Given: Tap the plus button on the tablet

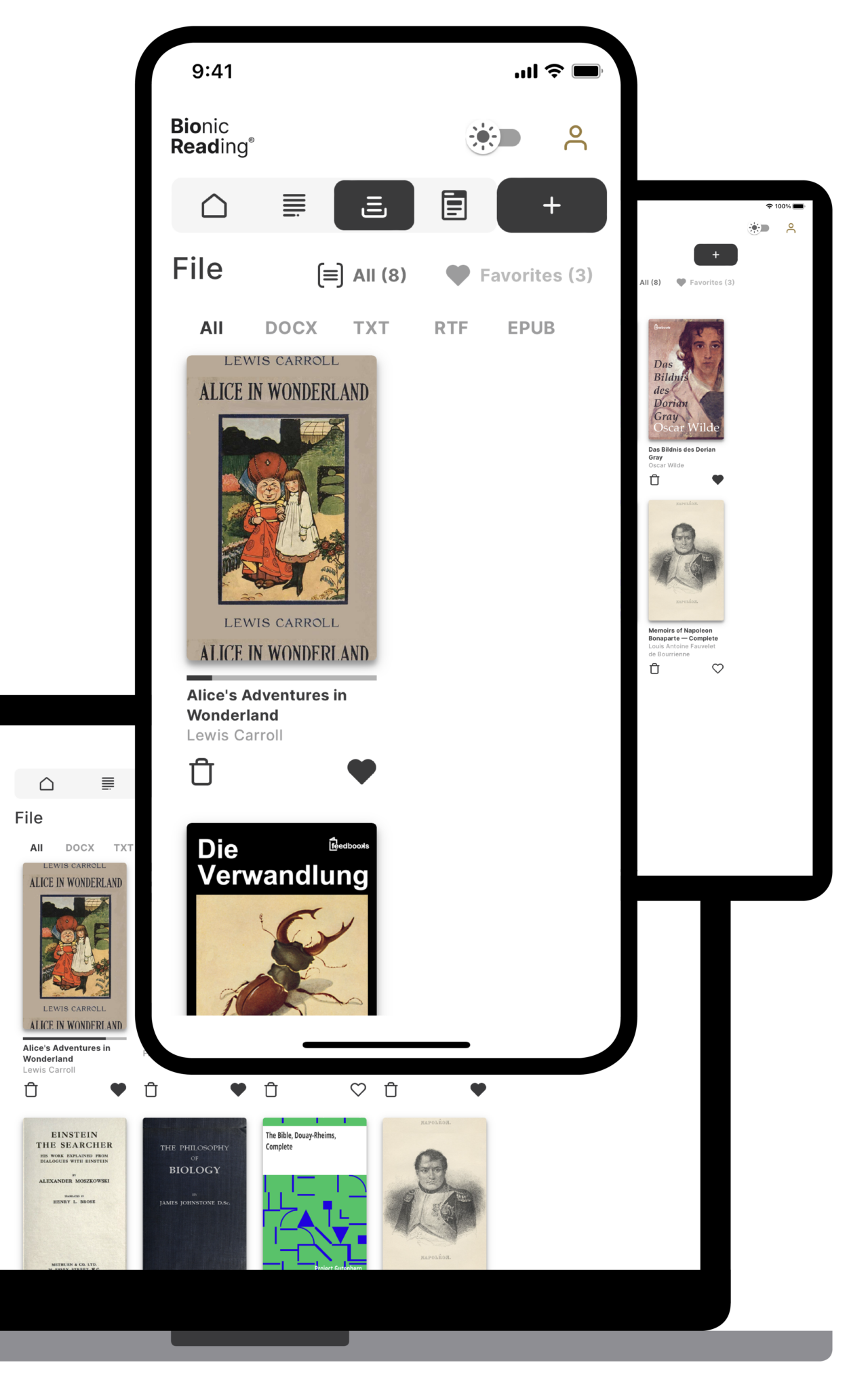Looking at the screenshot, I should (715, 255).
